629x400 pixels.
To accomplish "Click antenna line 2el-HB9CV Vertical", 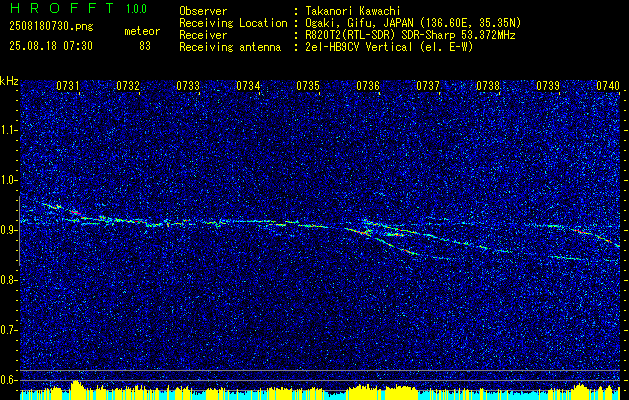I will click(389, 47).
